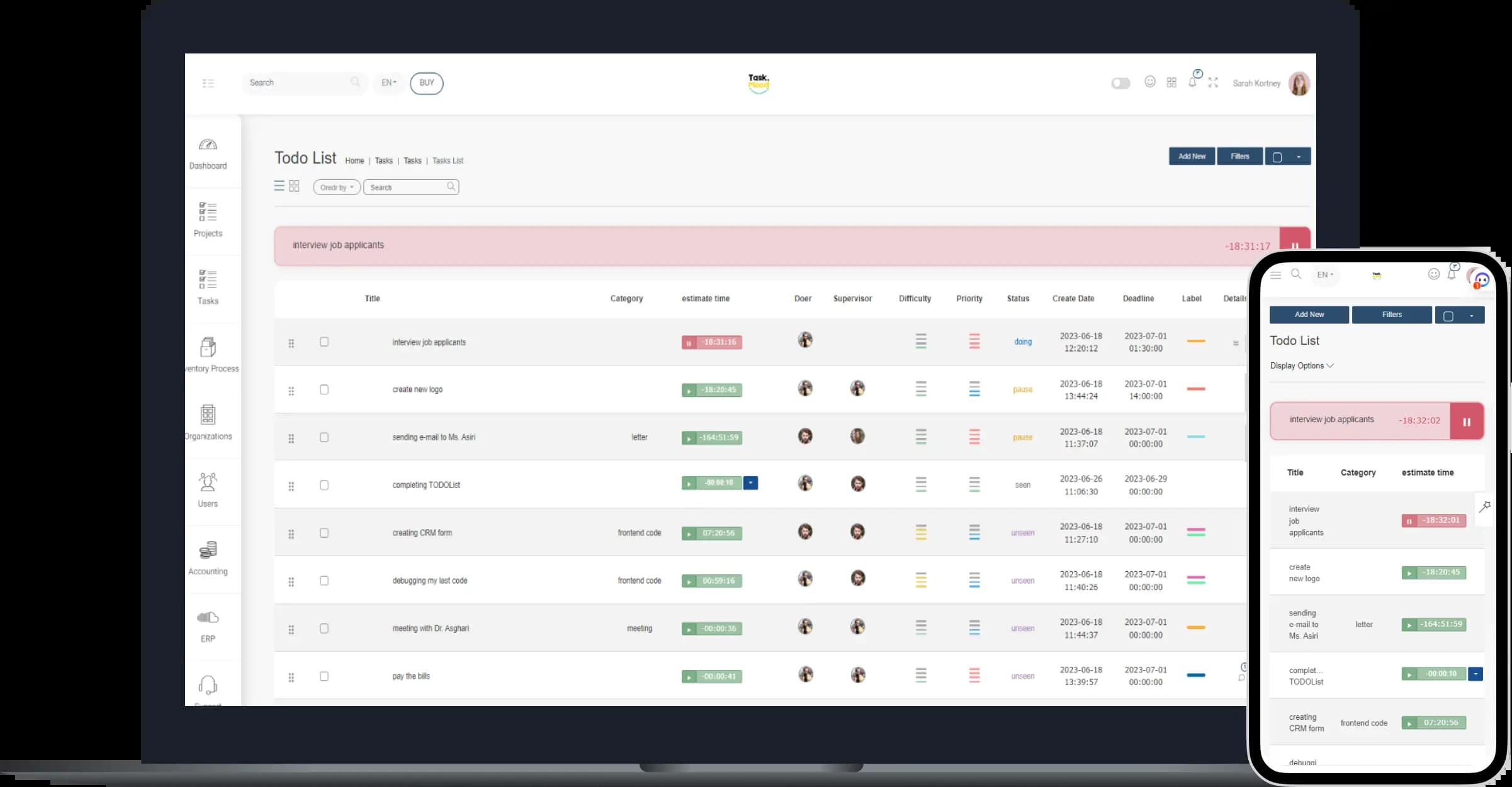
Task: Click orange label of interview job applicants row
Action: [x=1196, y=342]
